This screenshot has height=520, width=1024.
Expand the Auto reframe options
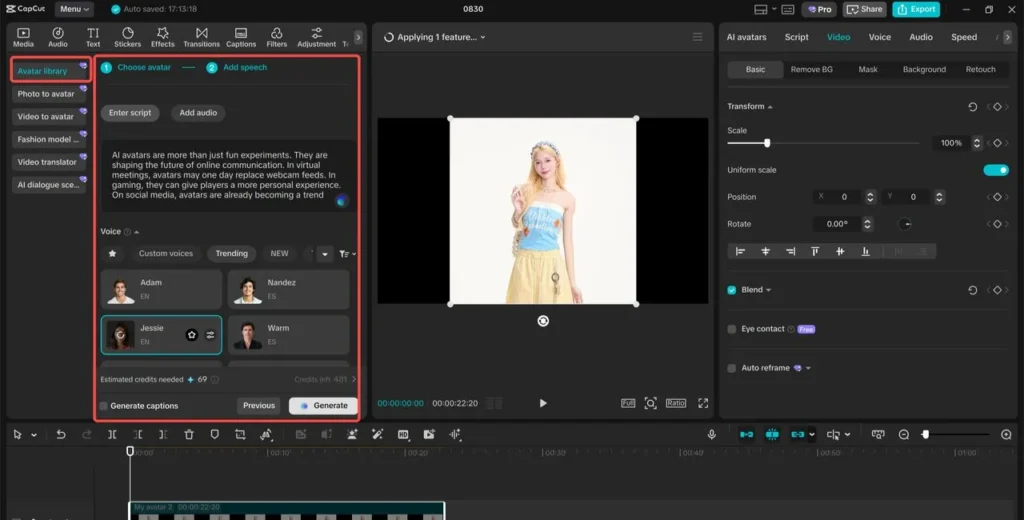tap(808, 368)
